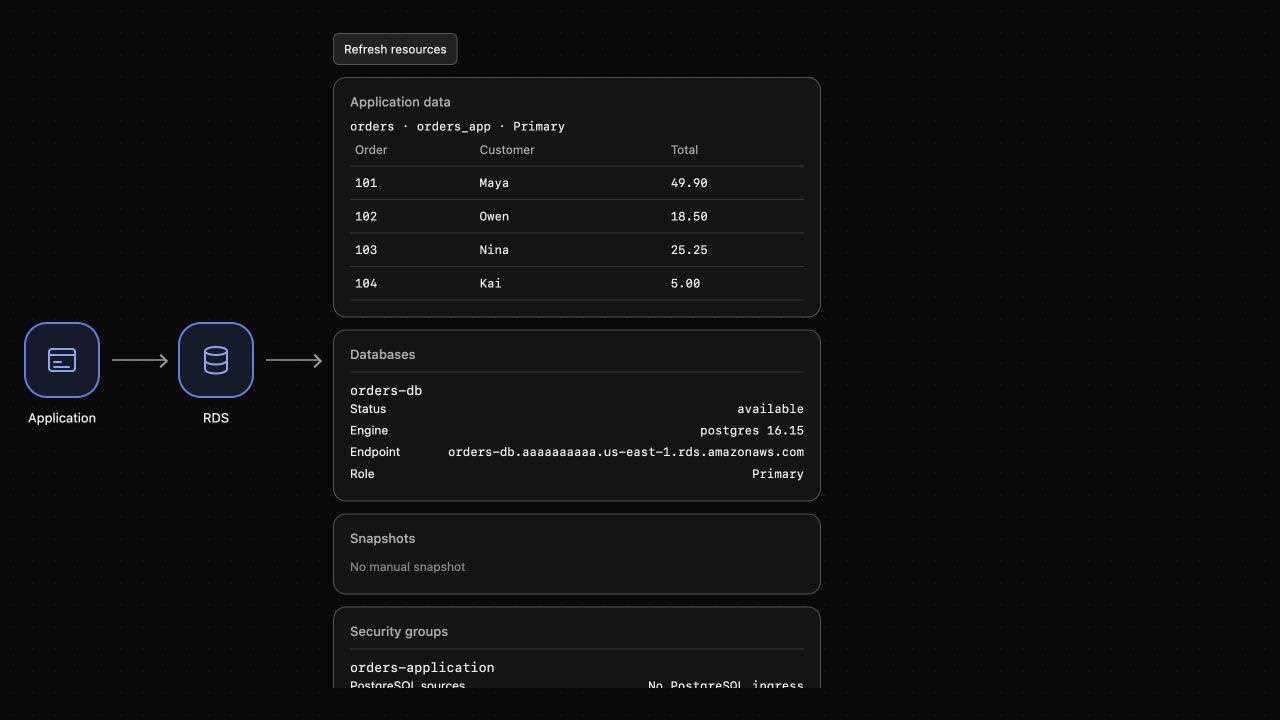Screen dimensions: 1280x720
Task: Click the 'Status' field label
Action: tap(368, 409)
